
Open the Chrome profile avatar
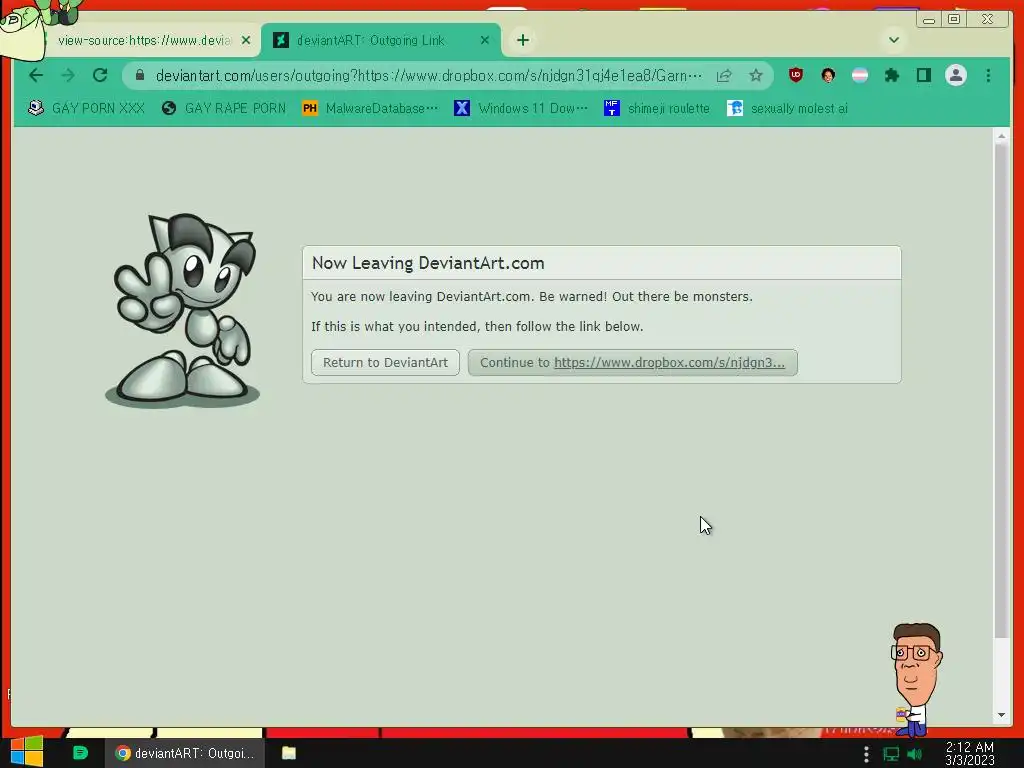[955, 75]
